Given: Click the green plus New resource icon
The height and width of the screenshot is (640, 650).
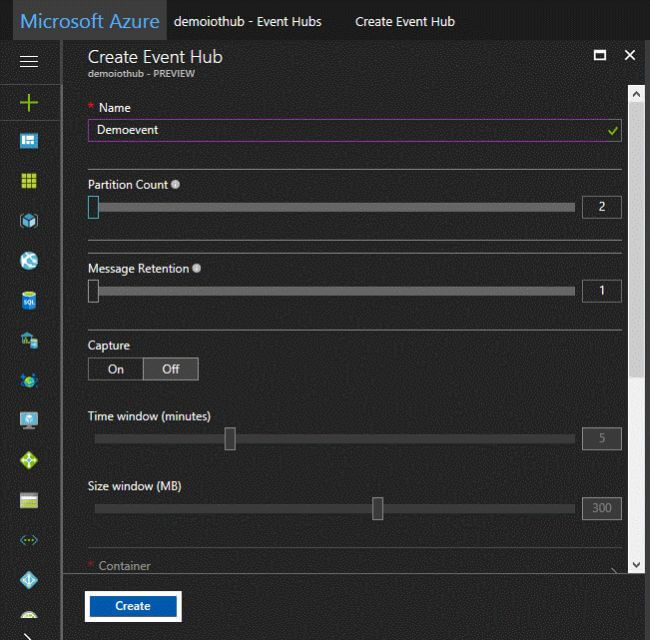Looking at the screenshot, I should pos(29,102).
